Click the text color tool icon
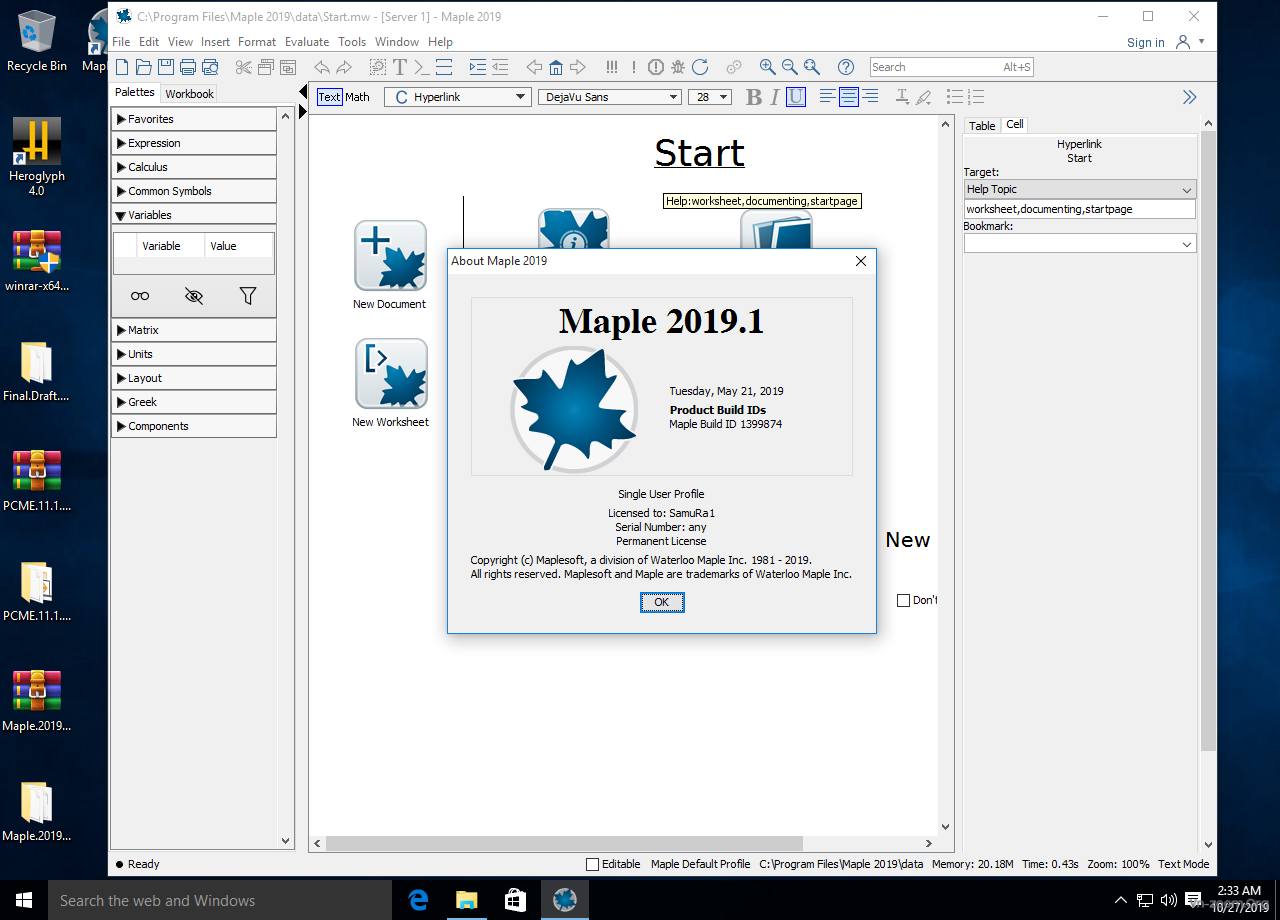Image resolution: width=1280 pixels, height=920 pixels. (x=901, y=97)
